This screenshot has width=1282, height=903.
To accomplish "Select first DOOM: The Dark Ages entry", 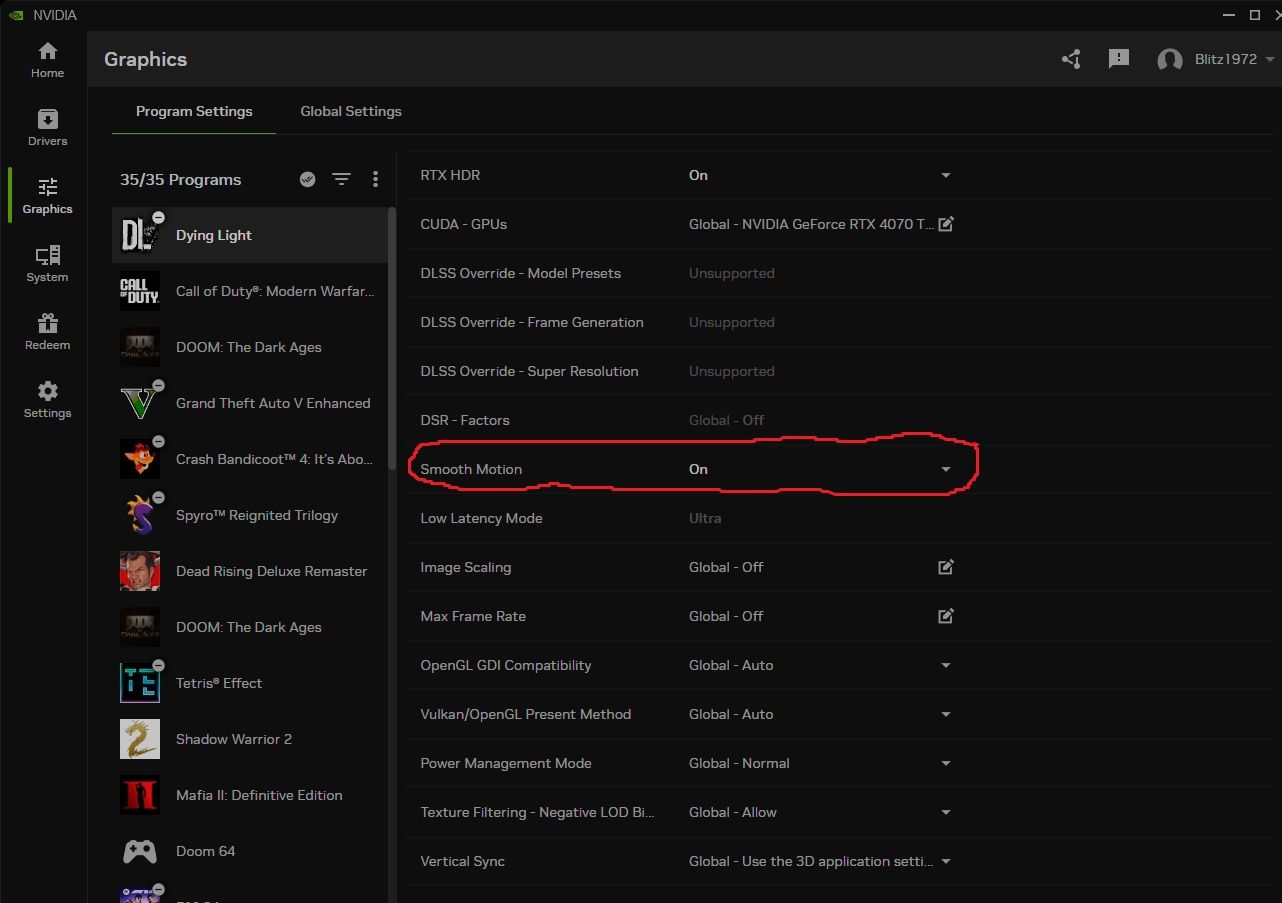I will [x=249, y=347].
